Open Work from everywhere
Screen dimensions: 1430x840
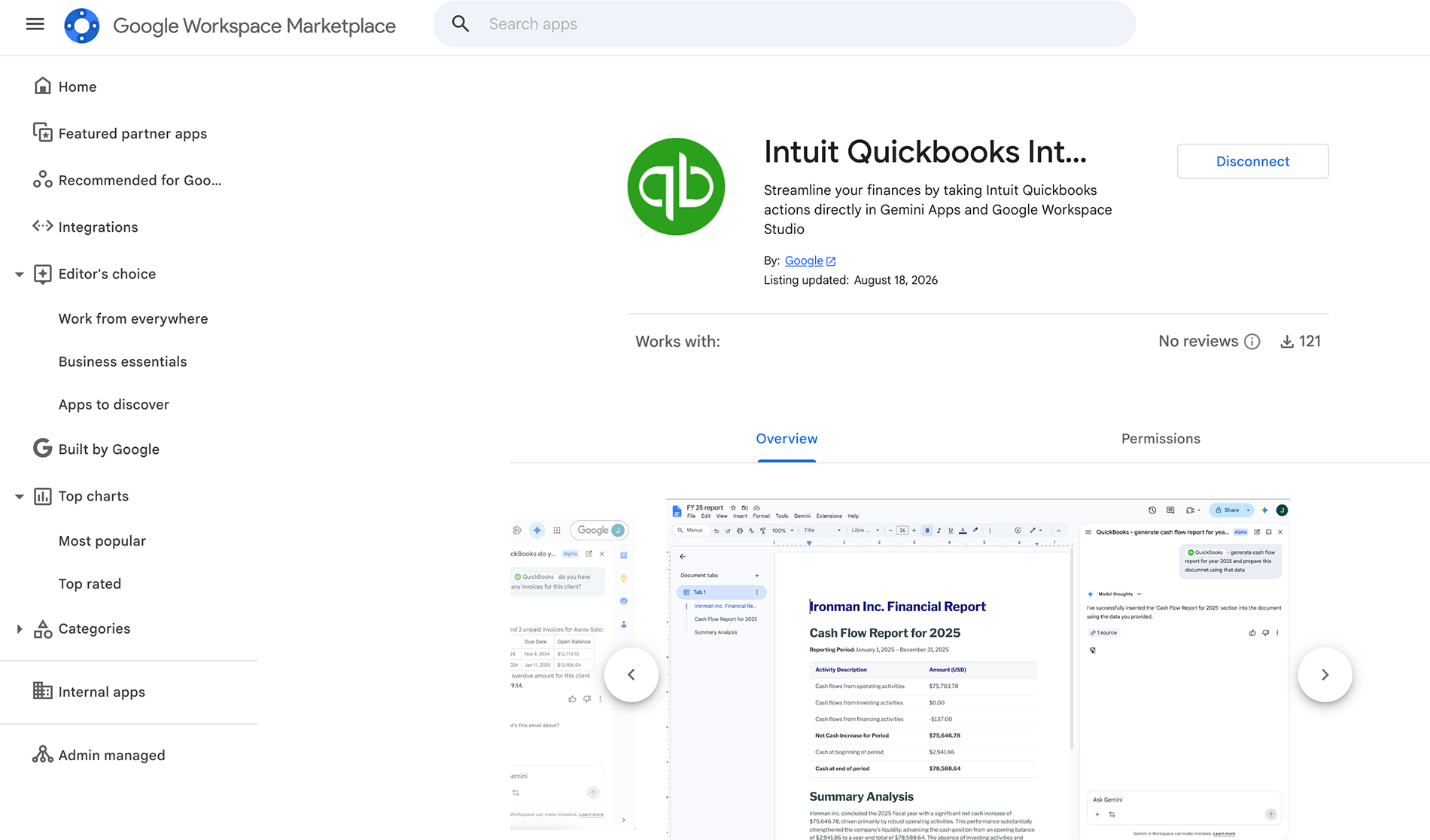133,318
